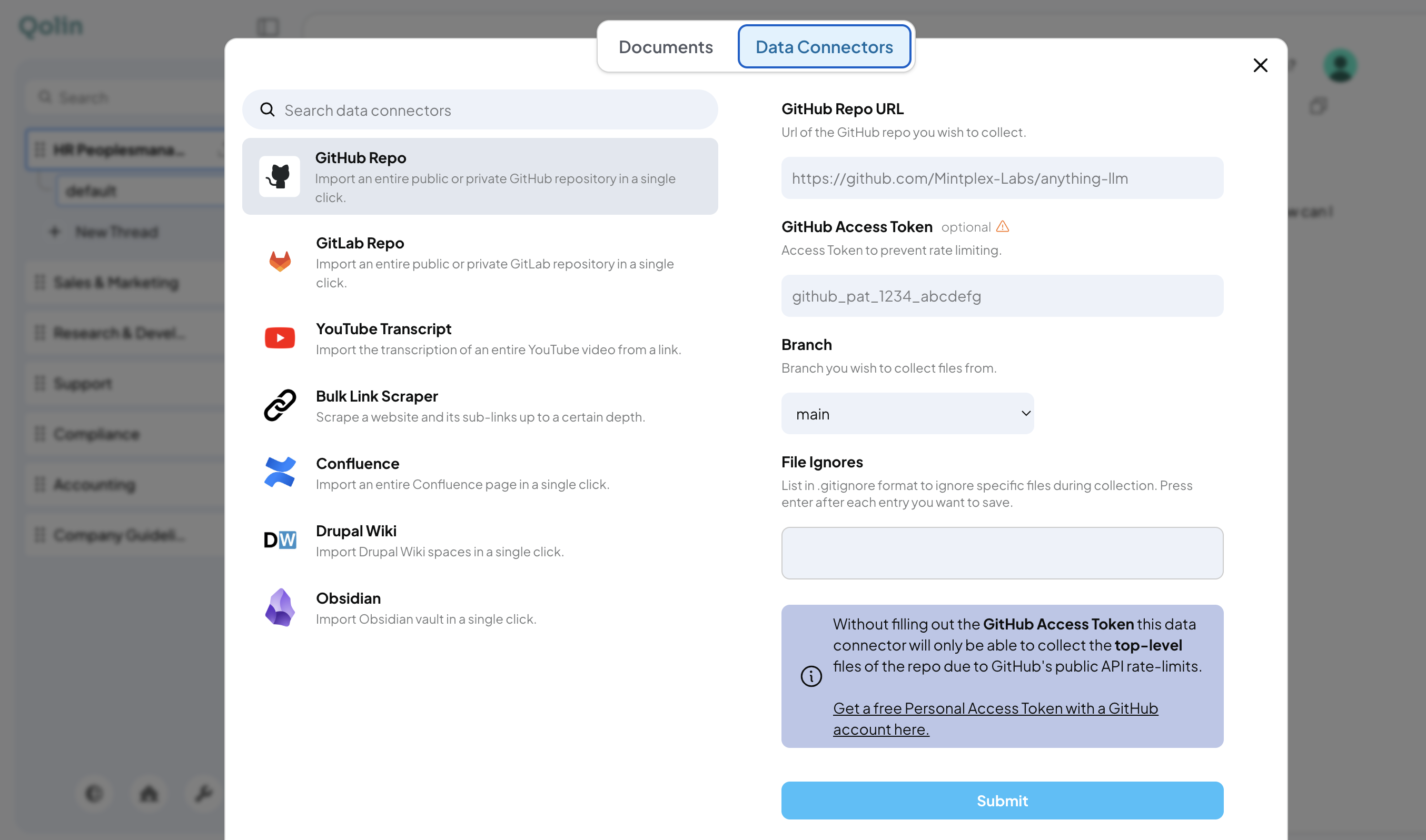
Task: Click the Bulk Link Scraper chain icon
Action: point(280,405)
